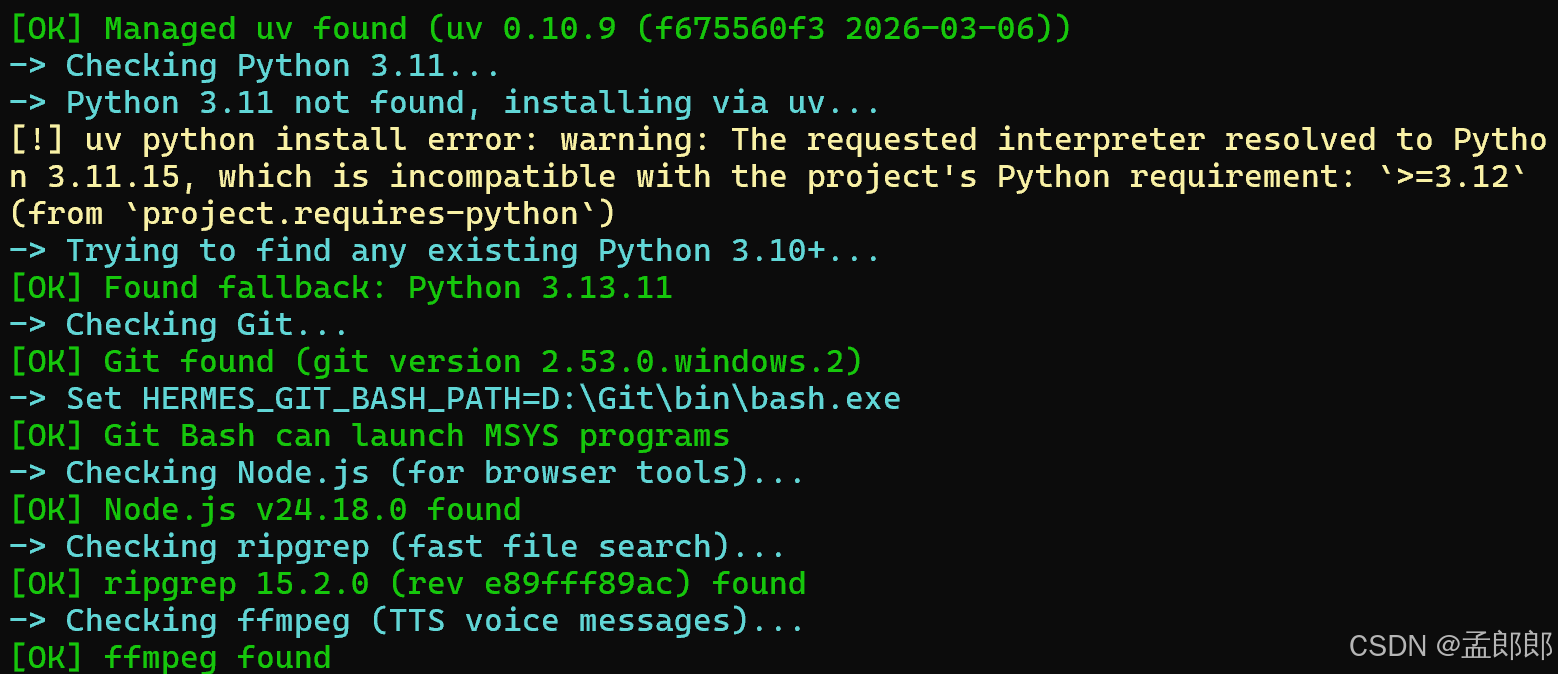Screen dimensions: 1558x674
Task: Click the 'Checking Git...' line
Action: pos(179,325)
